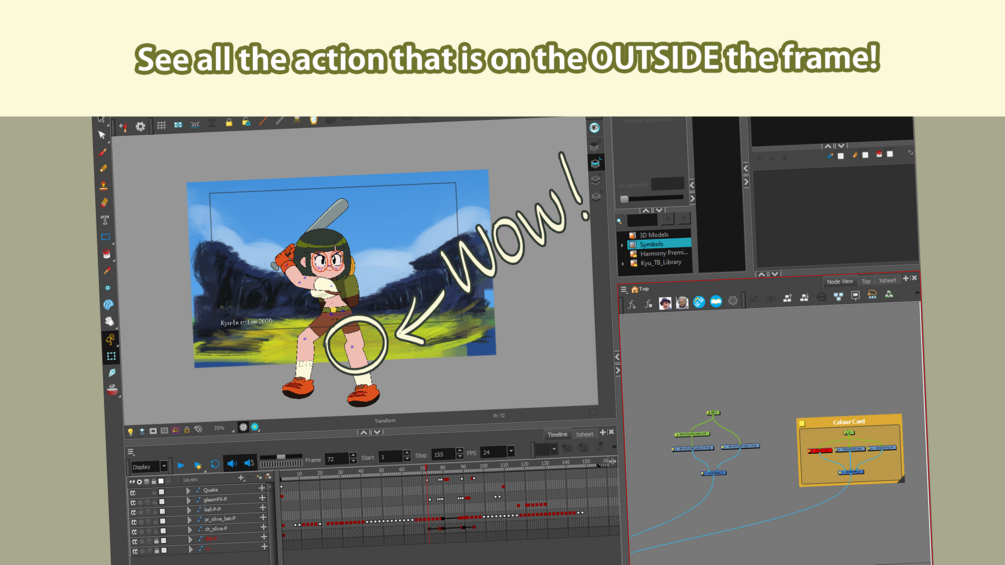The width and height of the screenshot is (1005, 565).
Task: Open the FPS dropdown arrow
Action: point(511,452)
